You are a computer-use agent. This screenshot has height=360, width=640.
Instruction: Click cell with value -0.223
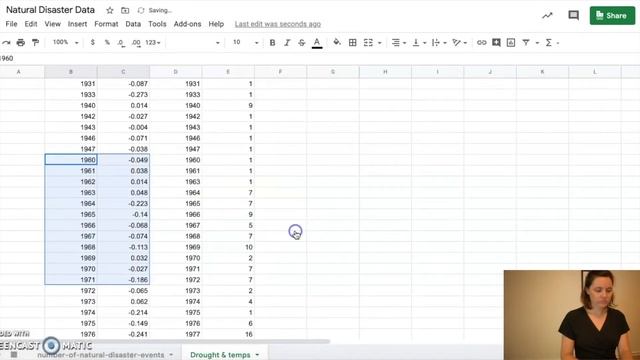[124, 203]
